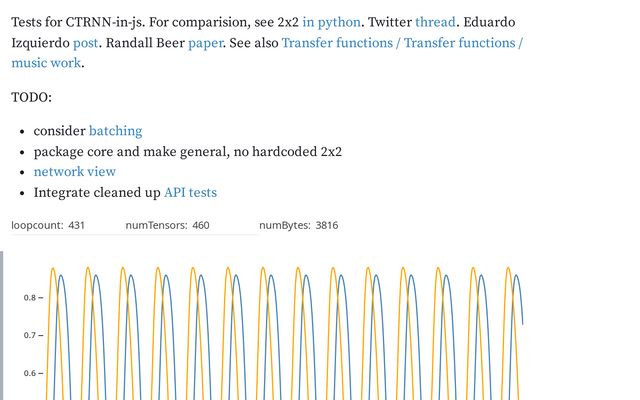640x400 pixels.
Task: Open the Twitter "thread" link
Action: (435, 22)
